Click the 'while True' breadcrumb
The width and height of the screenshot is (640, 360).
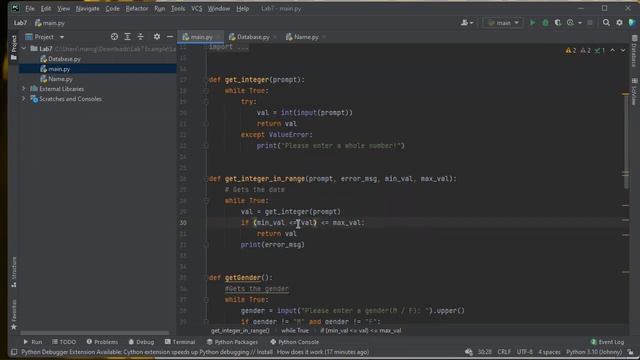(295, 331)
